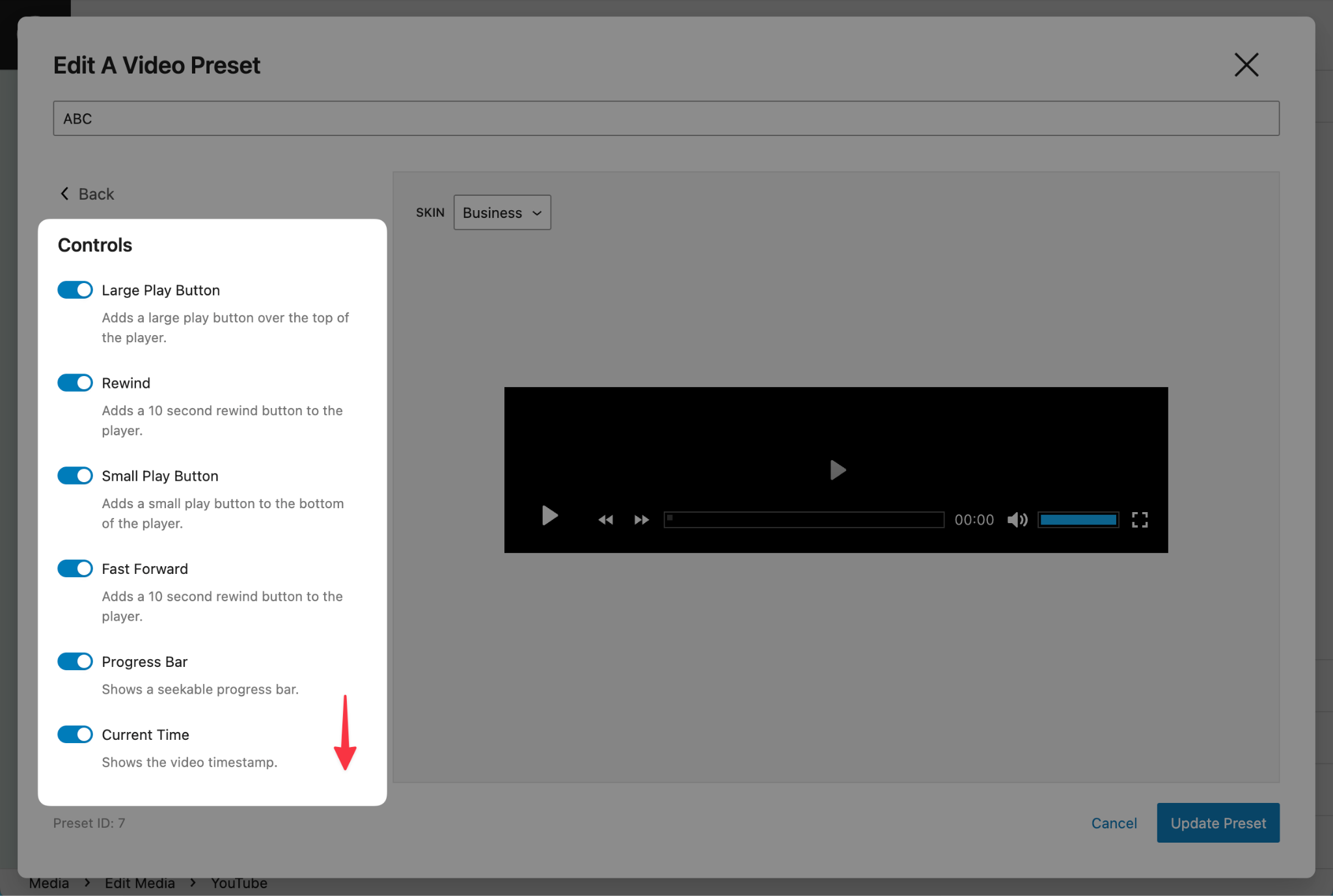Open the Skin dropdown showing Business
The image size is (1333, 896).
point(501,212)
